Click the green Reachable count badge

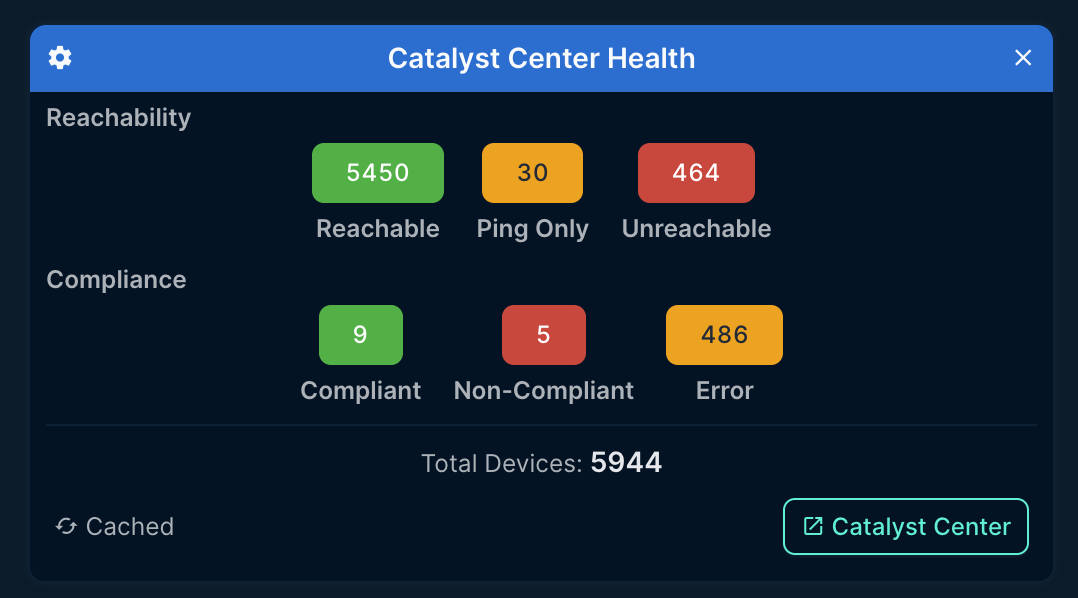click(x=377, y=172)
